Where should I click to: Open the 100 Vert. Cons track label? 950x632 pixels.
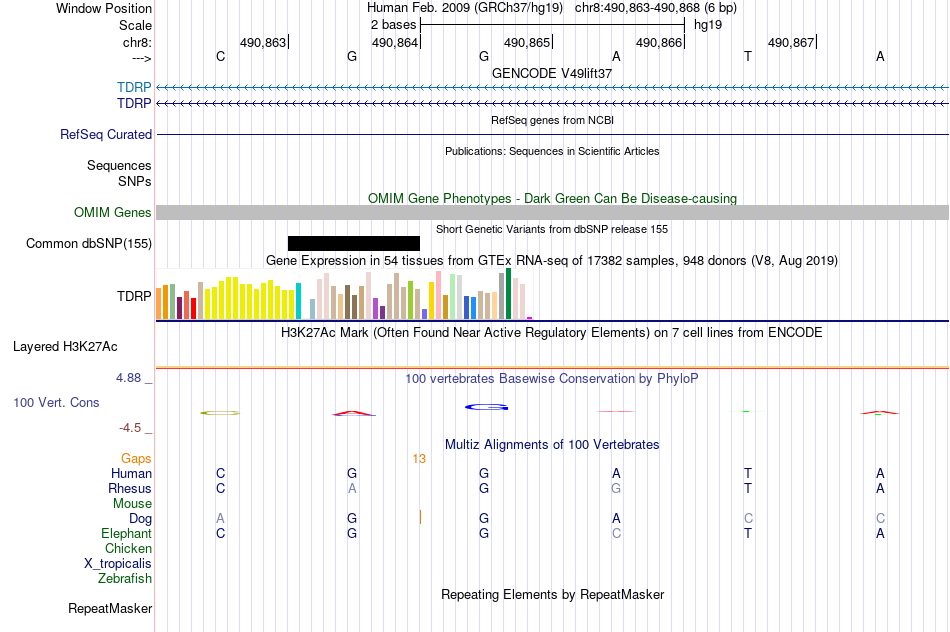[x=56, y=402]
